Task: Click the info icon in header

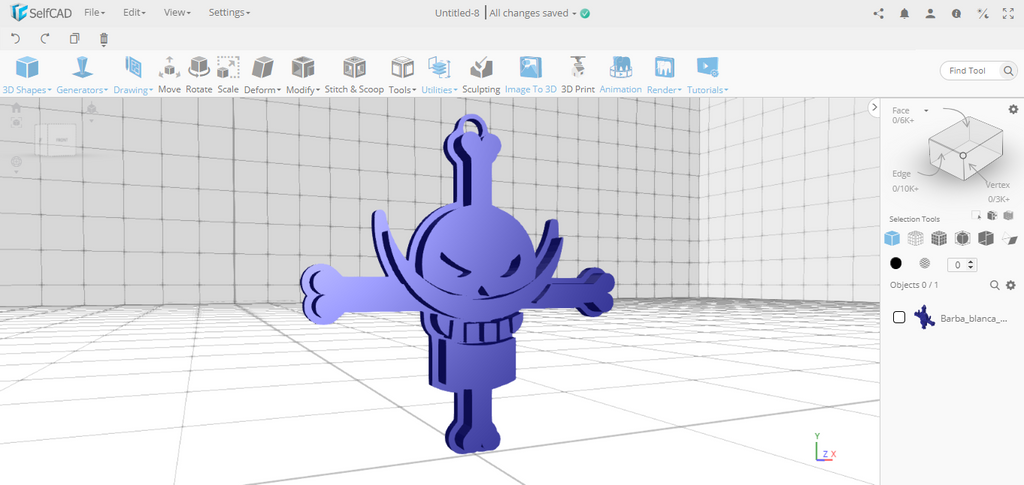Action: click(x=957, y=13)
